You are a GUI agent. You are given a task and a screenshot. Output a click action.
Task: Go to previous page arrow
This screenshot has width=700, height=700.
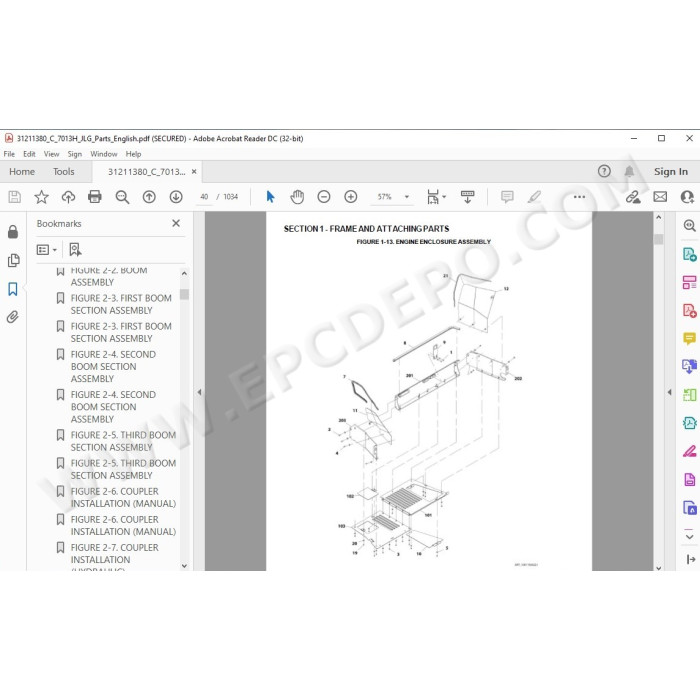pyautogui.click(x=149, y=197)
